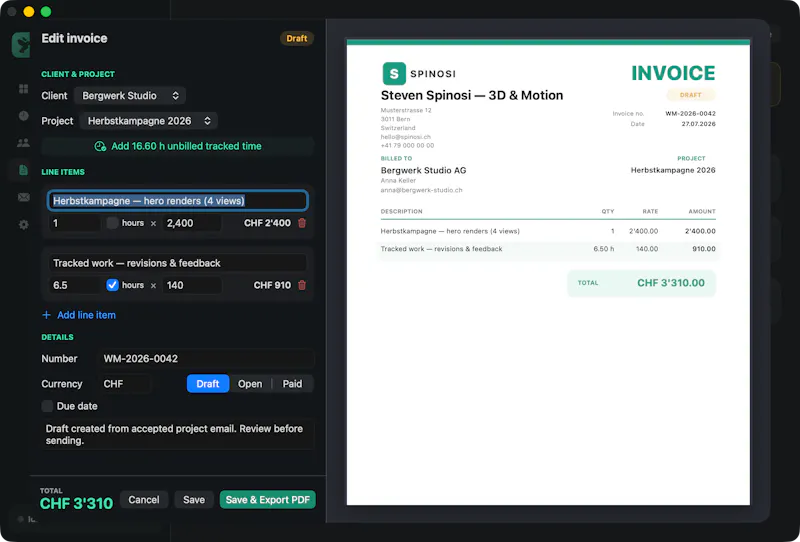The height and width of the screenshot is (542, 800).
Task: Click the notes text area about draft
Action: pos(178,434)
